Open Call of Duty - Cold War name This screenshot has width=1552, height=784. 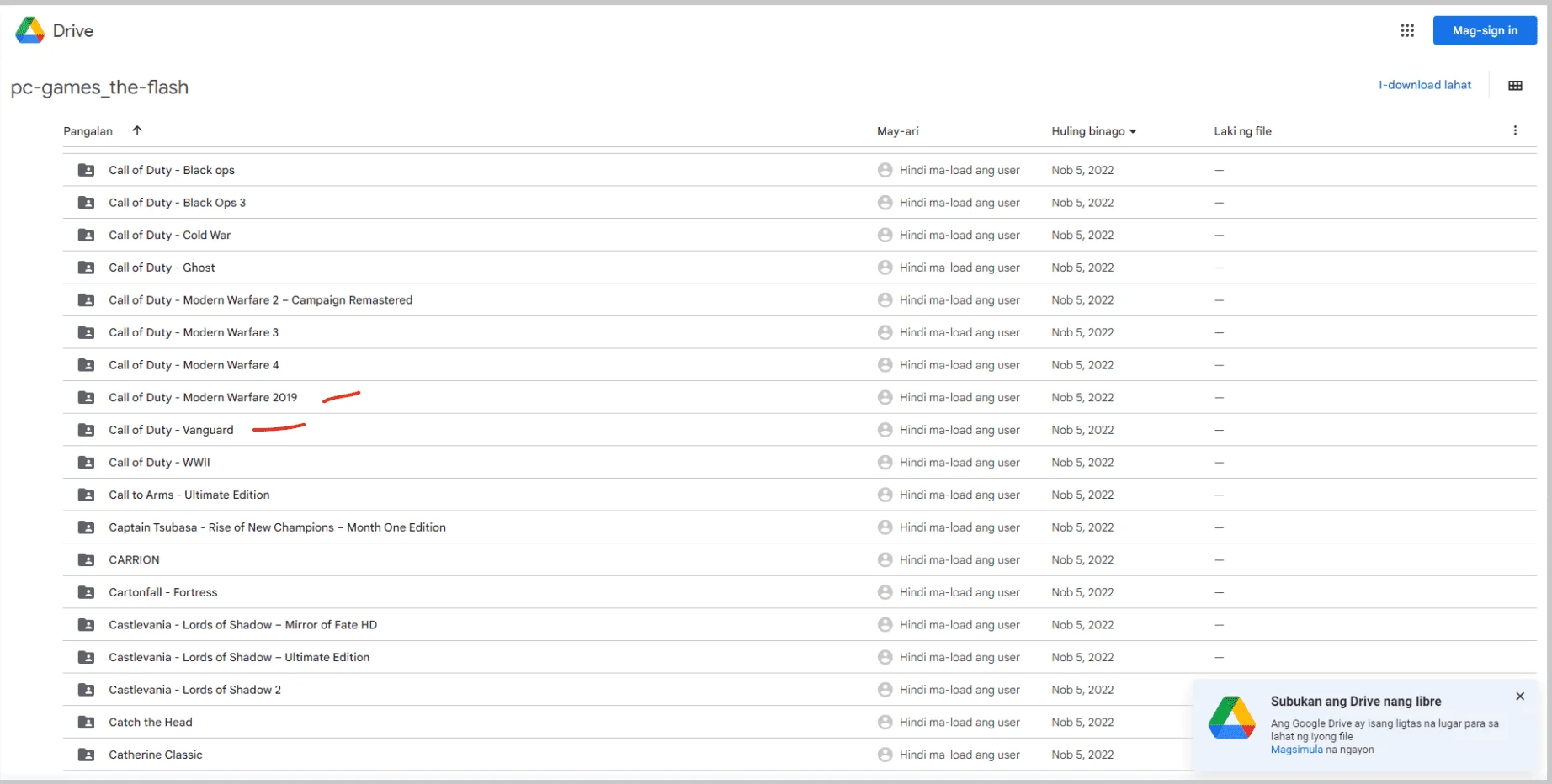[169, 235]
